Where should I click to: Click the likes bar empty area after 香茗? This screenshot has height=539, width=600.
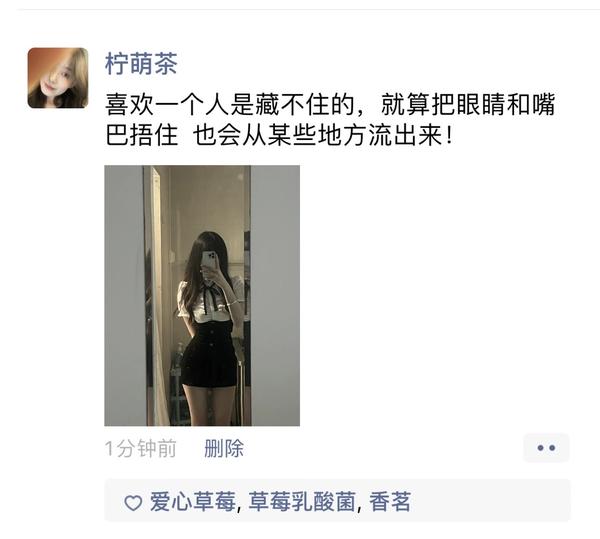(490, 501)
